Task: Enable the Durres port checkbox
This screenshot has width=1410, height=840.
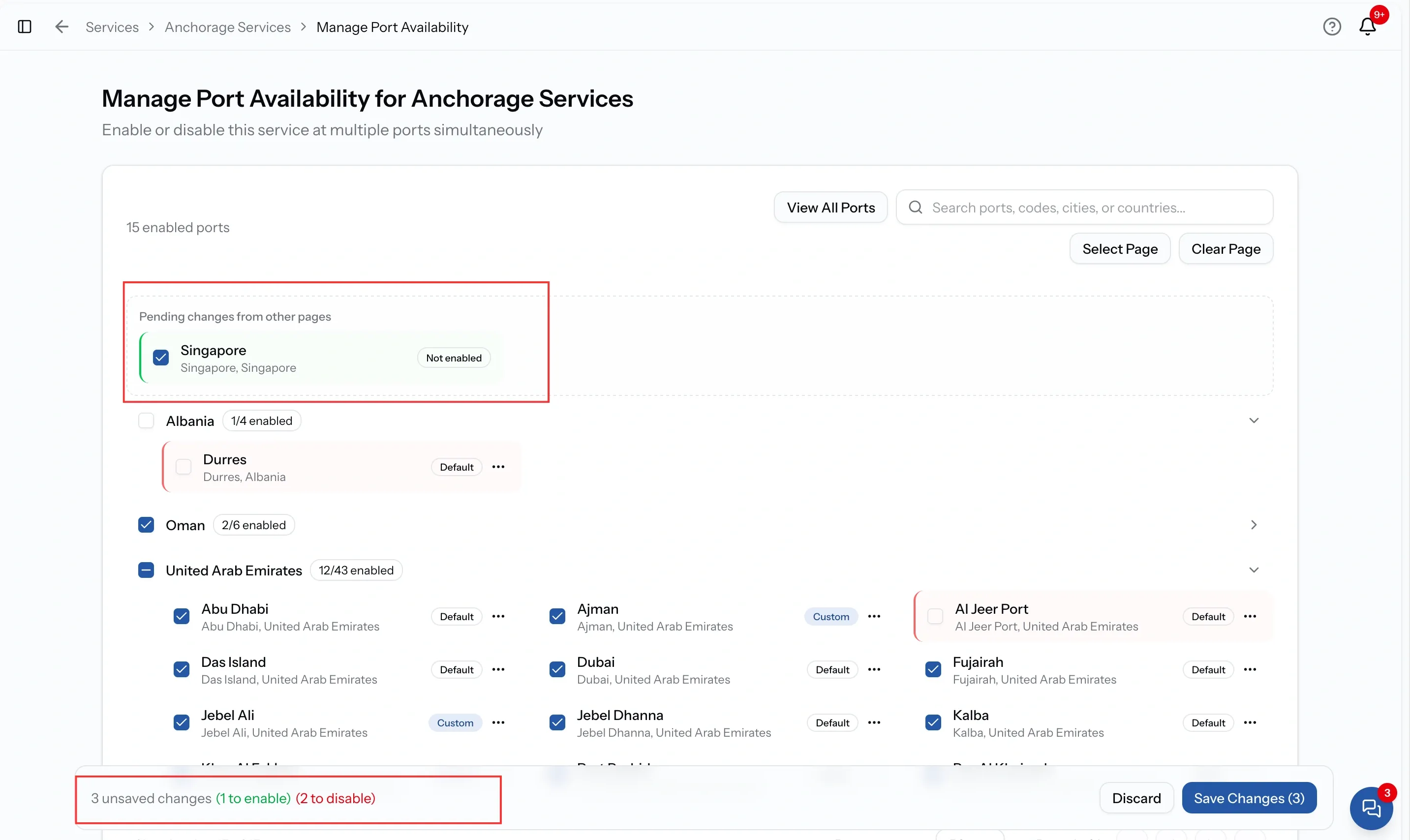Action: [x=184, y=467]
